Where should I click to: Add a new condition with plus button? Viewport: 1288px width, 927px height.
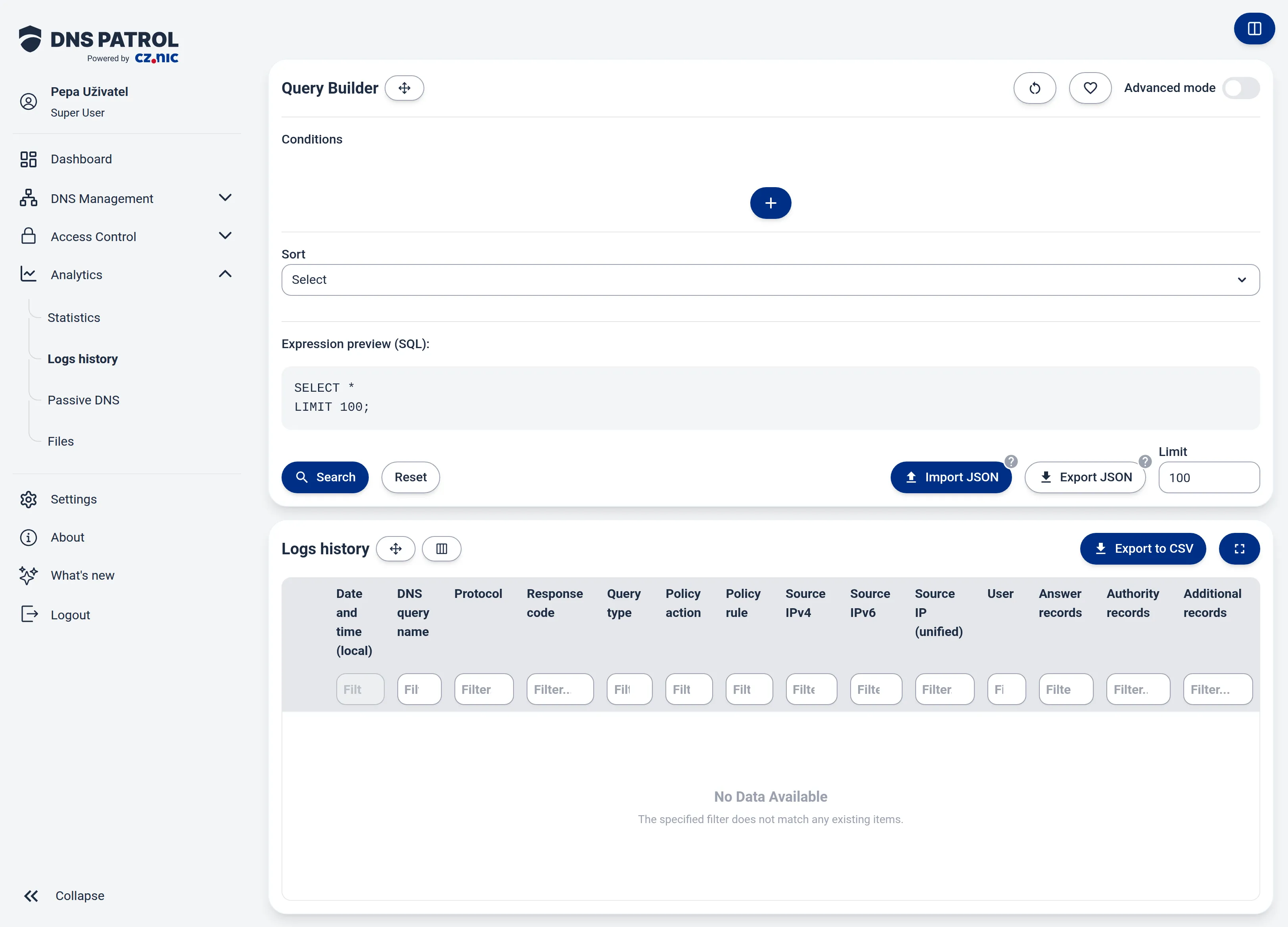coord(770,203)
